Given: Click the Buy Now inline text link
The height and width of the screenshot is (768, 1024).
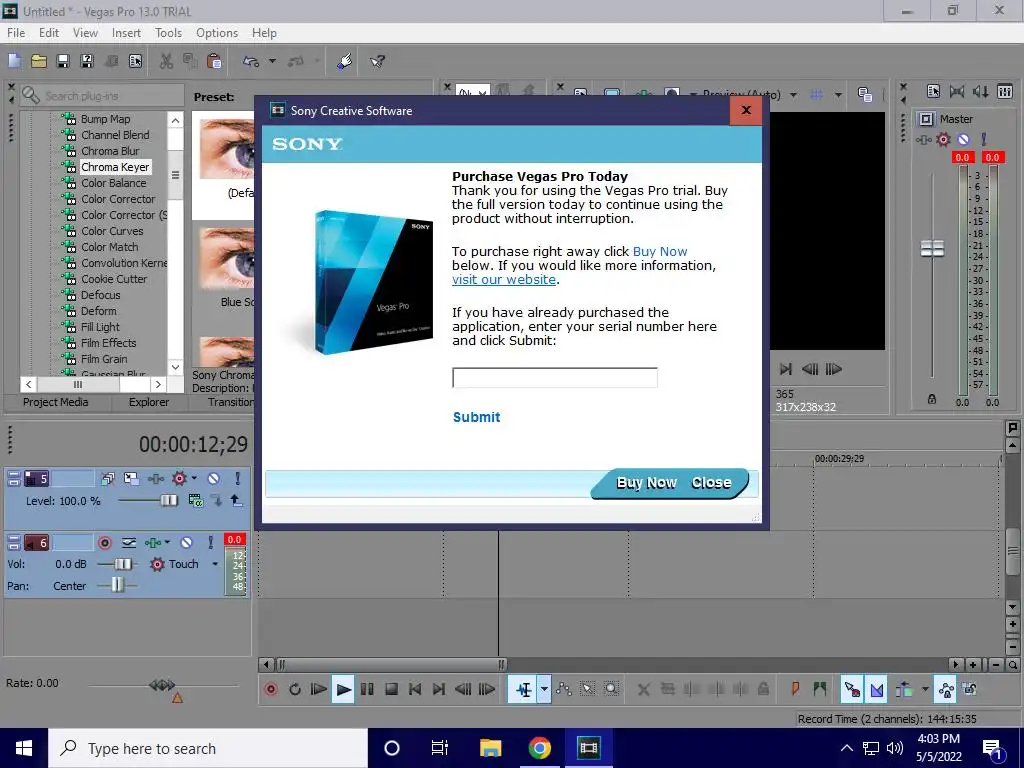Looking at the screenshot, I should point(660,251).
